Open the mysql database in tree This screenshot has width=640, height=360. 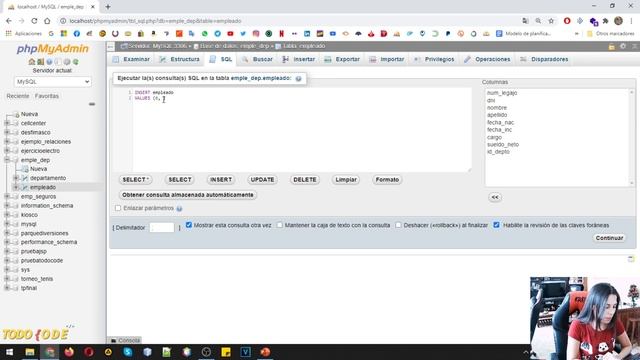pyautogui.click(x=29, y=224)
